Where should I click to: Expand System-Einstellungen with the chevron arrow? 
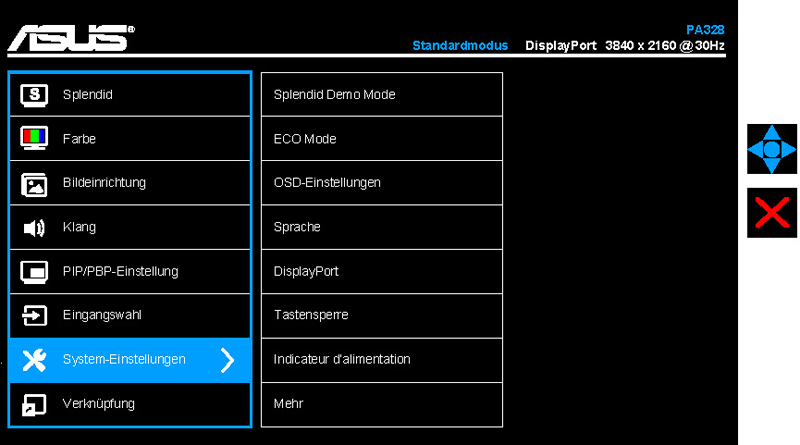pos(228,360)
